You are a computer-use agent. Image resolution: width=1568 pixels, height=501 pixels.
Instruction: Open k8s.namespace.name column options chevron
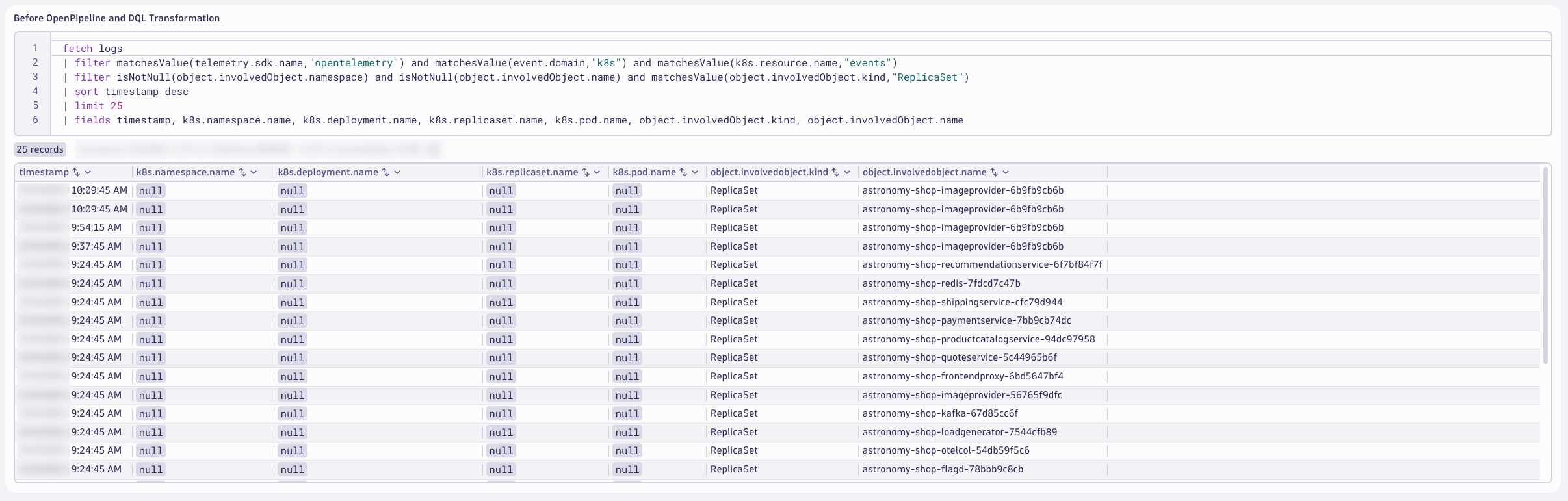(254, 172)
